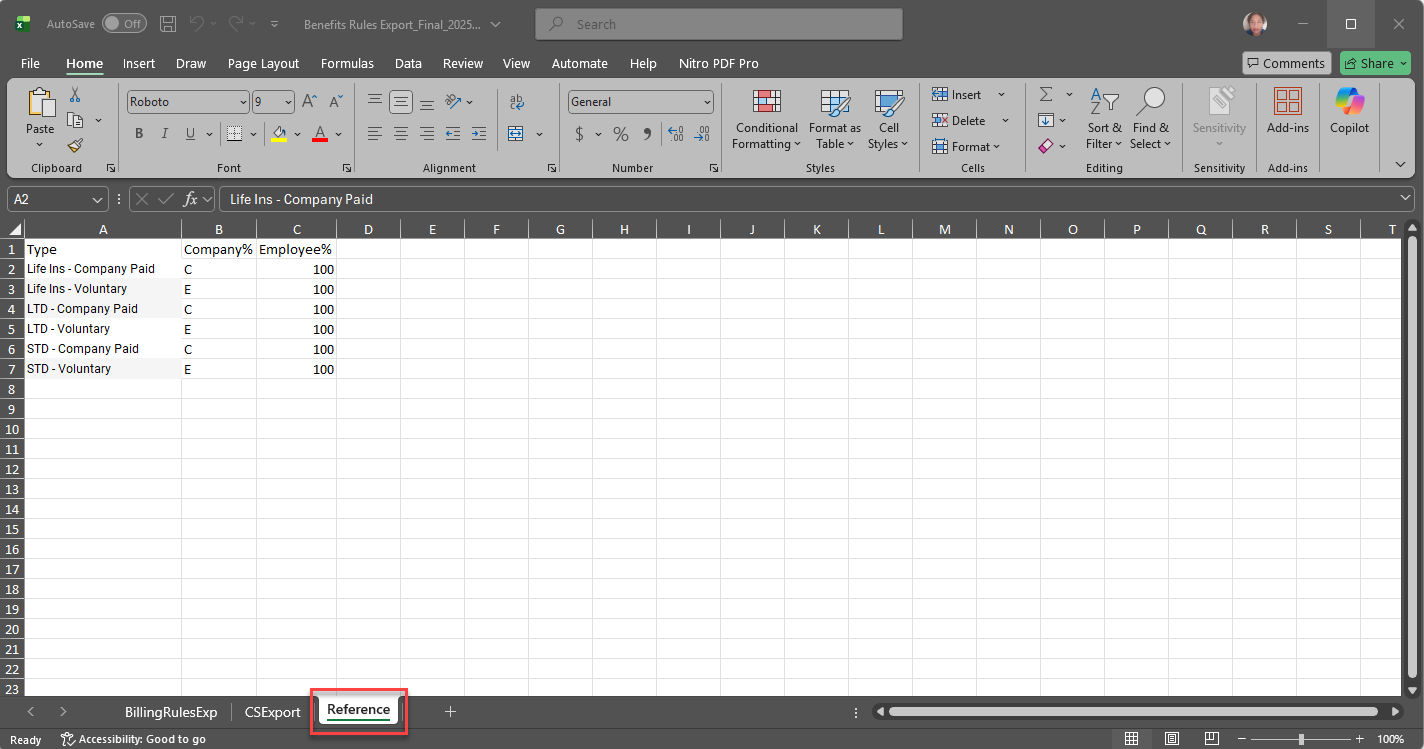Image resolution: width=1424 pixels, height=749 pixels.
Task: Open the Comments button
Action: pyautogui.click(x=1286, y=63)
